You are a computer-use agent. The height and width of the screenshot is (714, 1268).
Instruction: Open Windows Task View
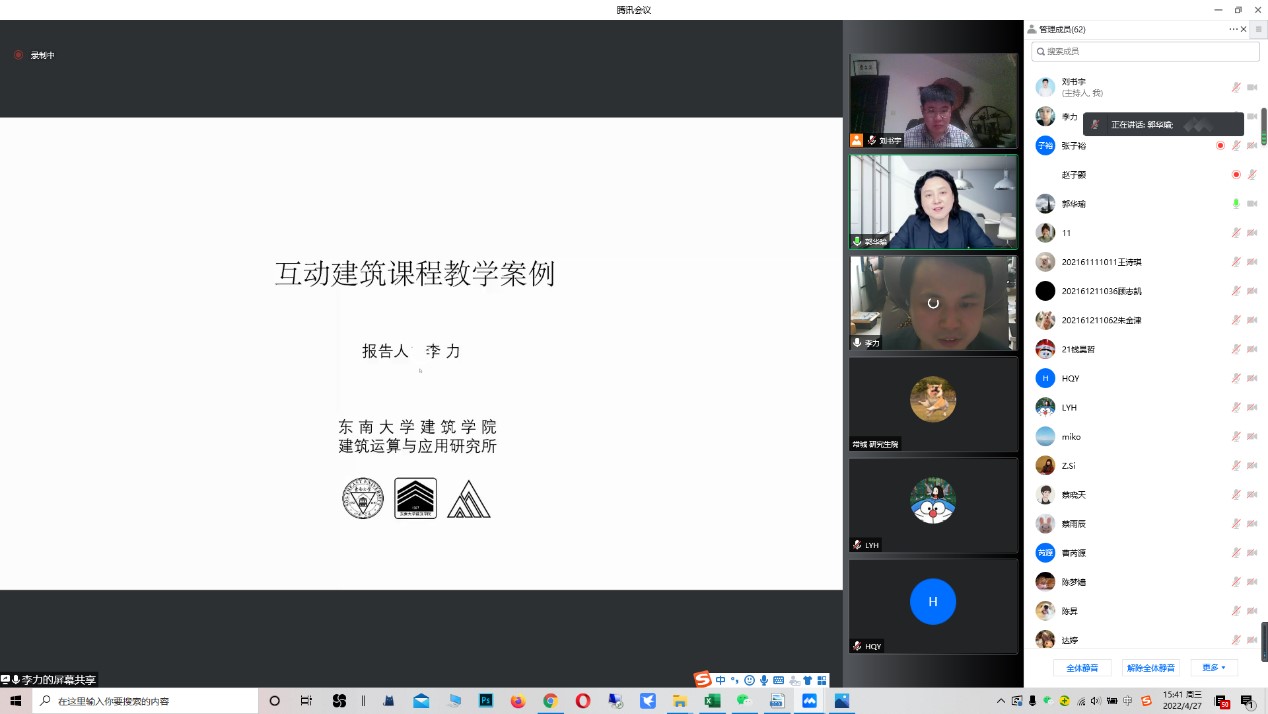click(307, 701)
